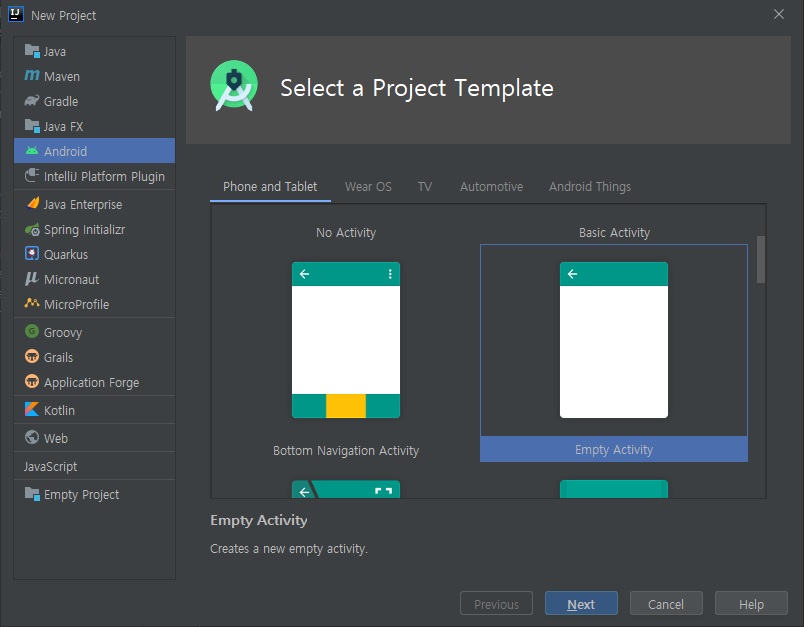This screenshot has width=804, height=627.
Task: Click the Quarkus icon
Action: point(32,254)
